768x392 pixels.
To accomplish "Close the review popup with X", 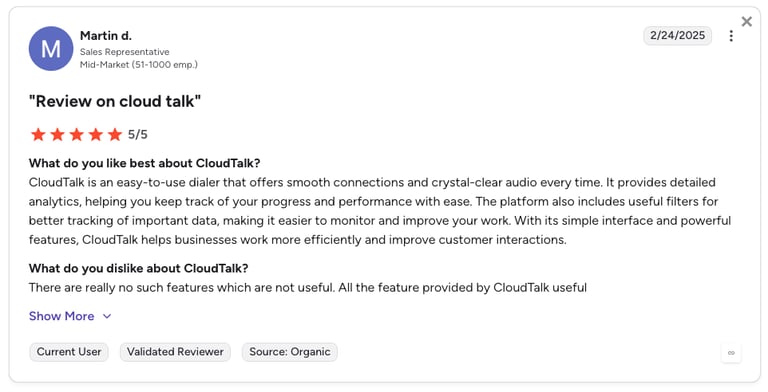I will 746,22.
